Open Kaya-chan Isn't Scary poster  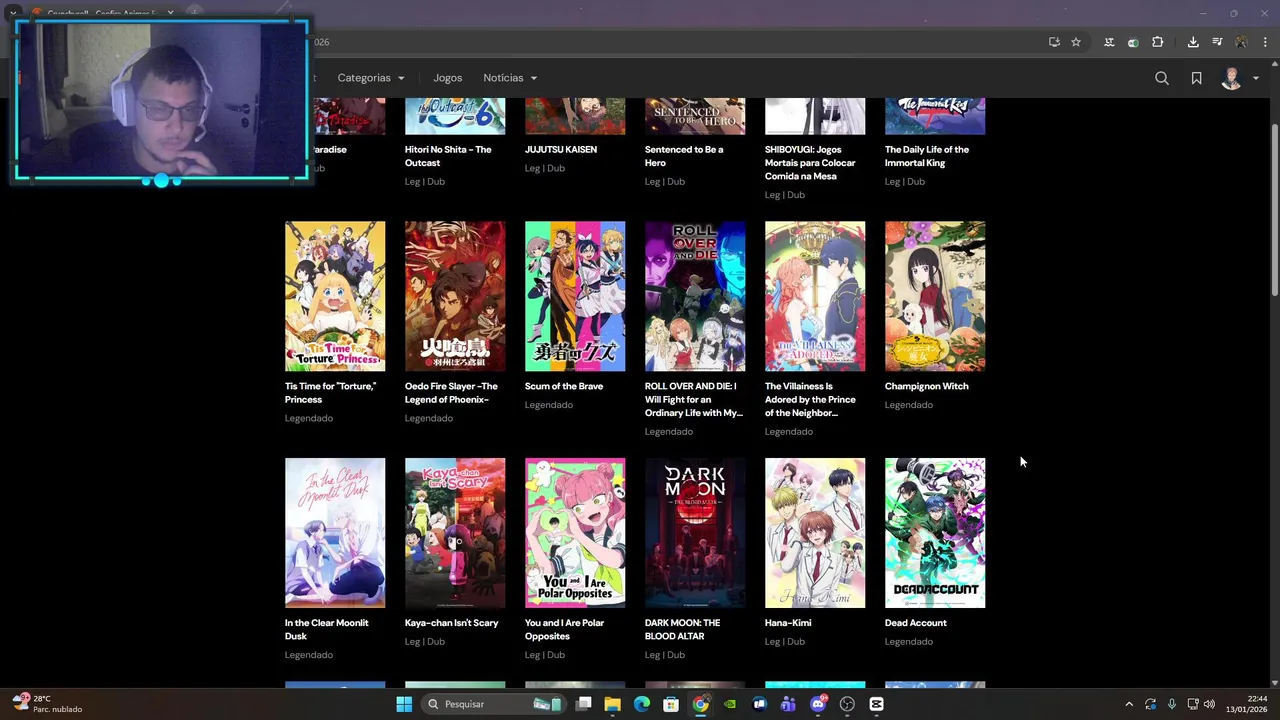point(455,533)
